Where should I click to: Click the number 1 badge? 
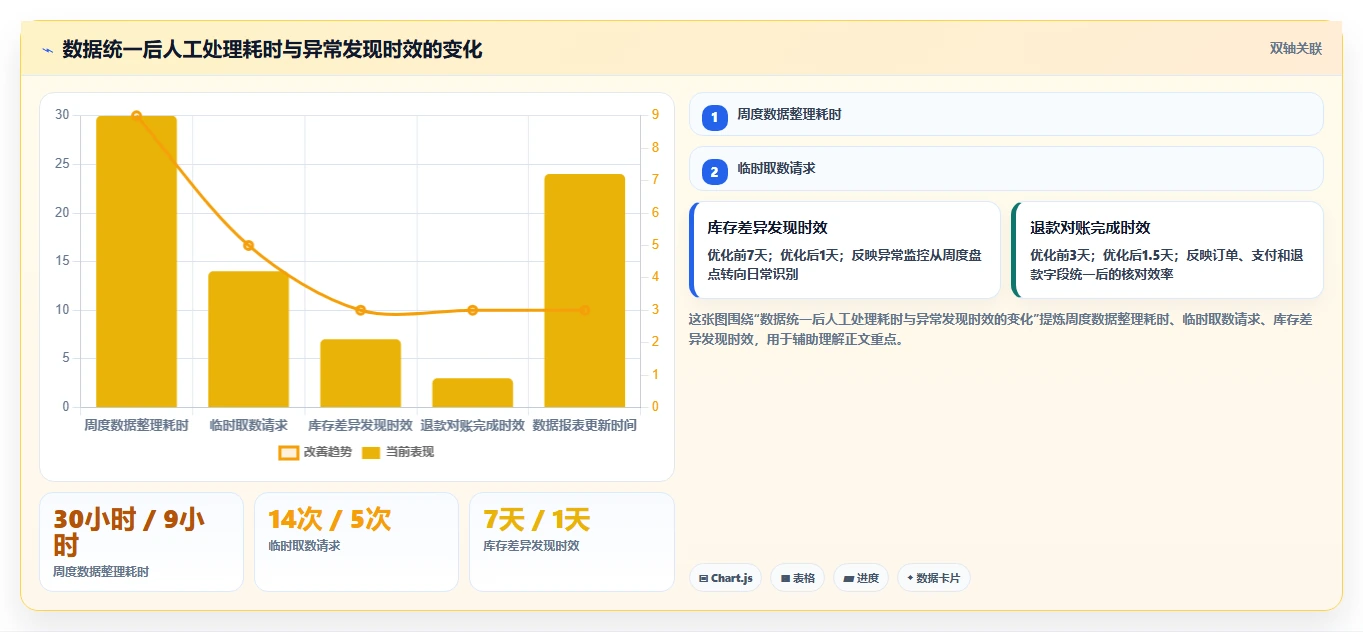pos(714,118)
